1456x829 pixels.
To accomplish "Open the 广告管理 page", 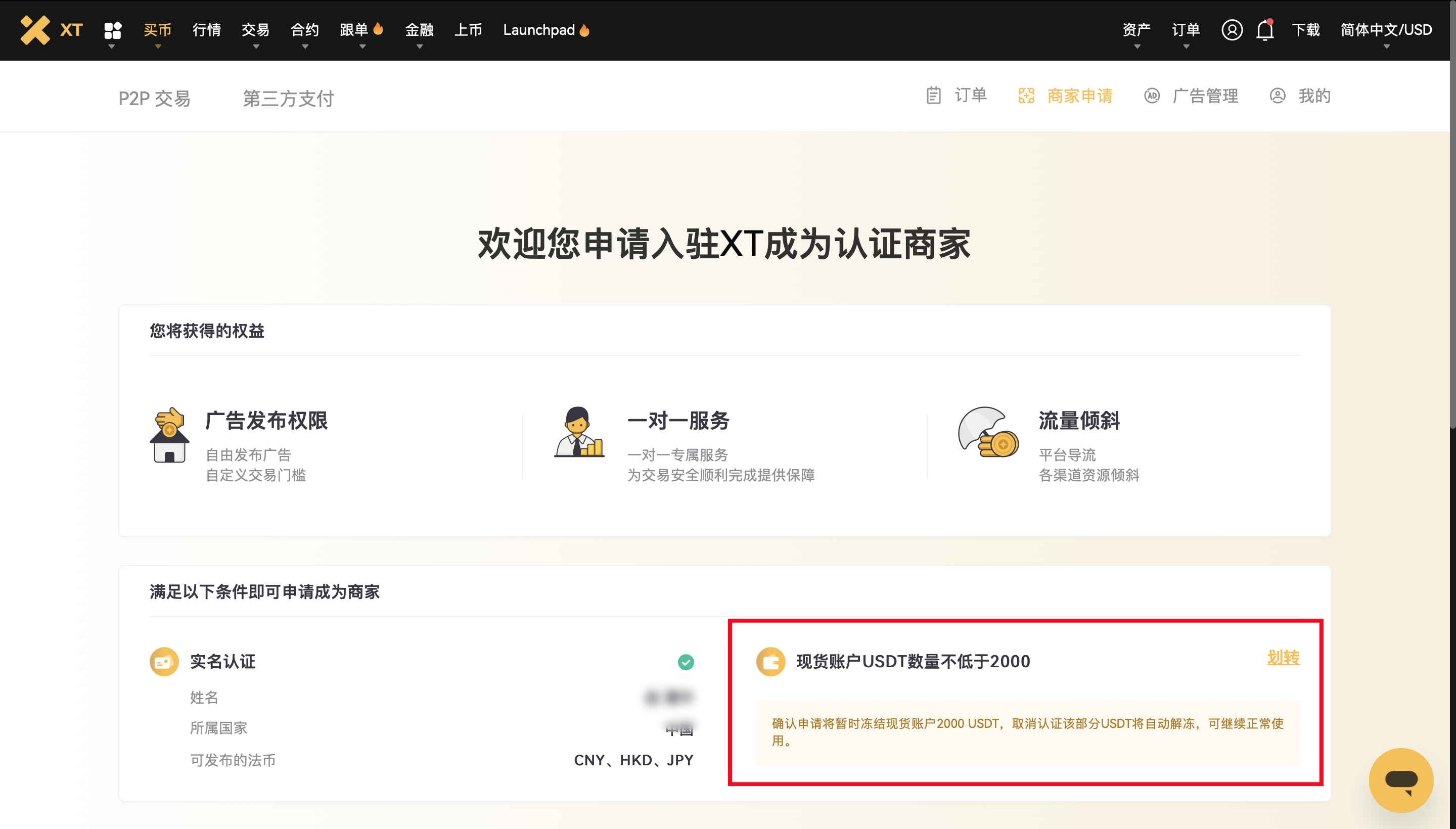I will click(1191, 96).
